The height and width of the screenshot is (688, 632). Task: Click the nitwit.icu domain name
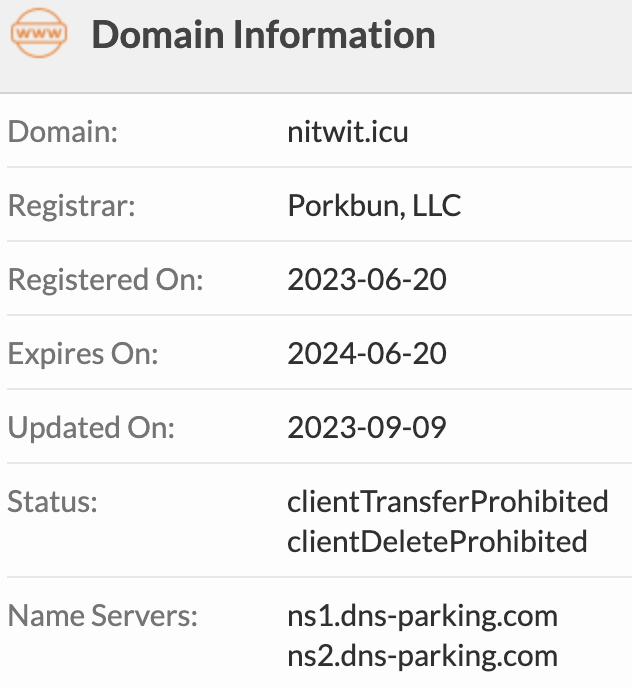[x=347, y=132]
